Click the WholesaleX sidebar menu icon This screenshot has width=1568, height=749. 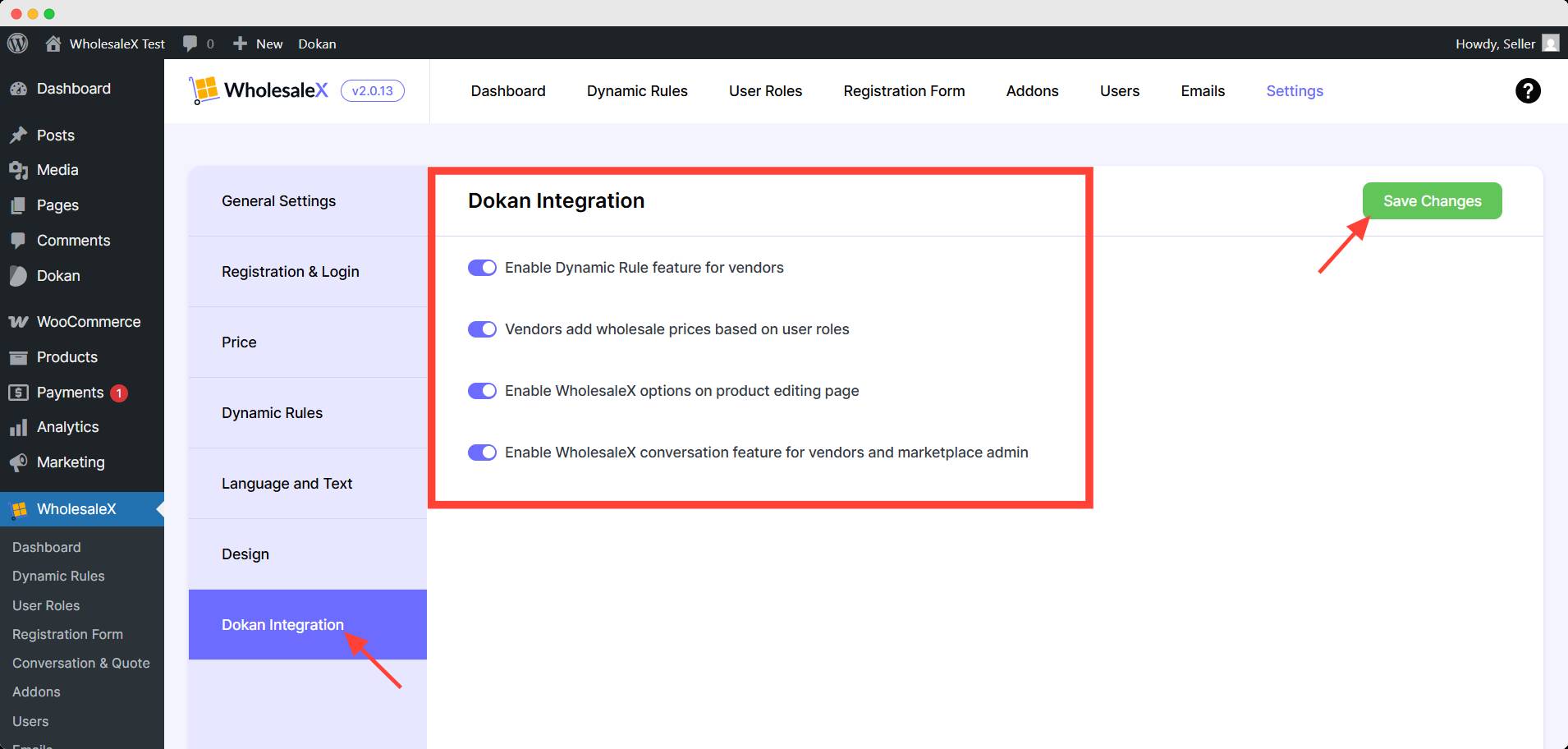click(x=19, y=509)
